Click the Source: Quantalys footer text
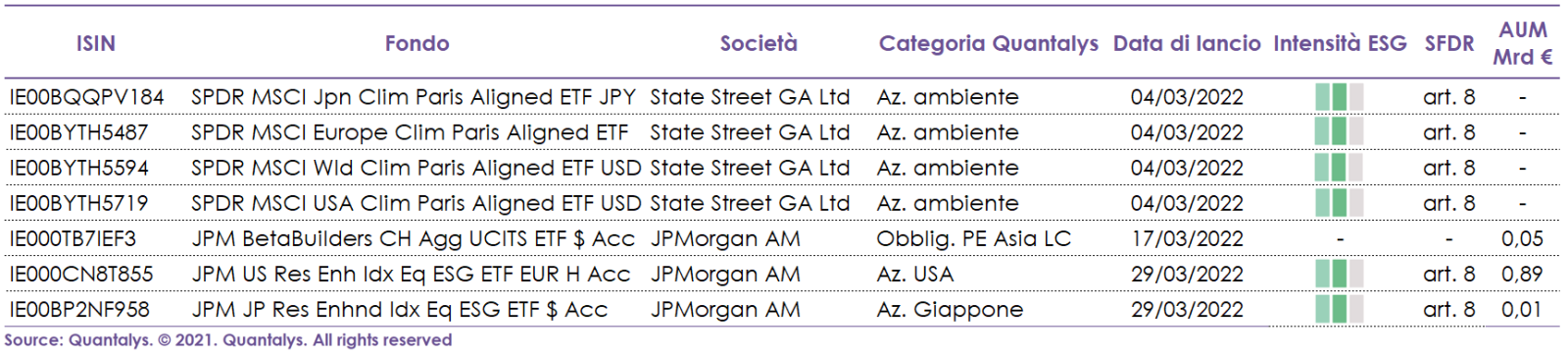 [x=228, y=339]
